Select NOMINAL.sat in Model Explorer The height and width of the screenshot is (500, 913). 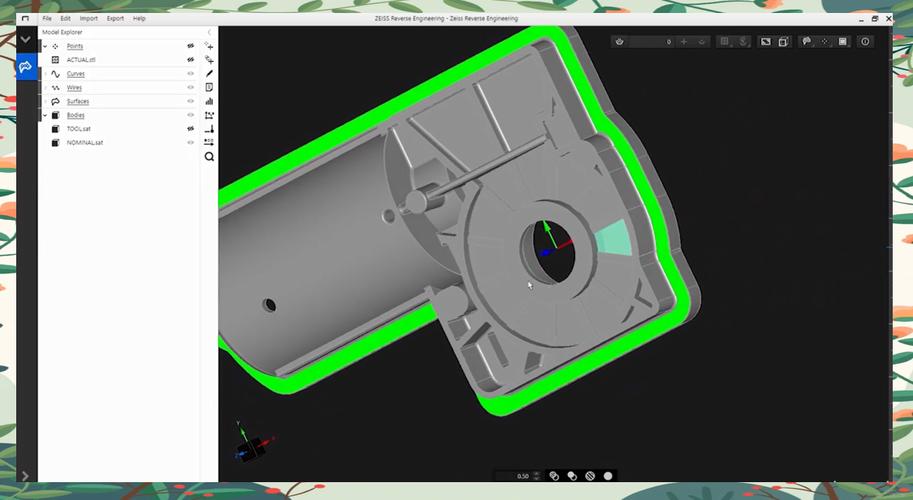85,143
